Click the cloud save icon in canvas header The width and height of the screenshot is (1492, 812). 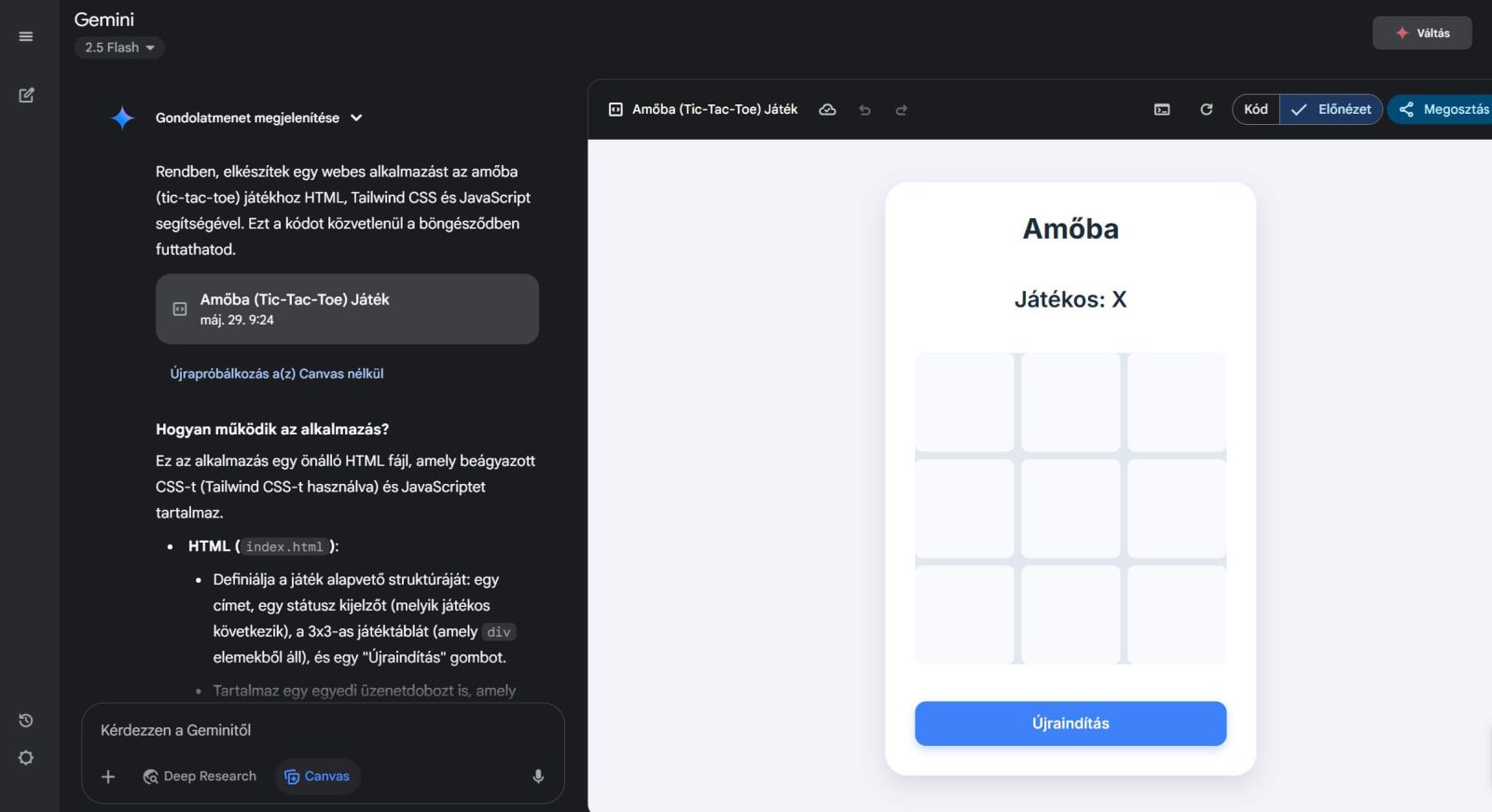pos(827,110)
